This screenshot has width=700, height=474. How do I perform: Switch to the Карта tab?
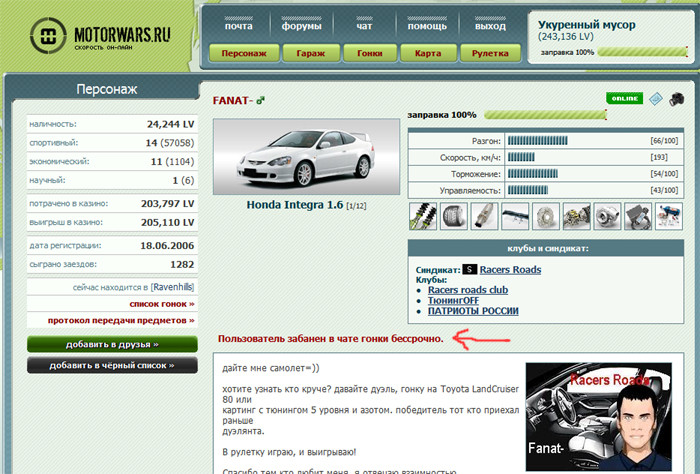428,53
